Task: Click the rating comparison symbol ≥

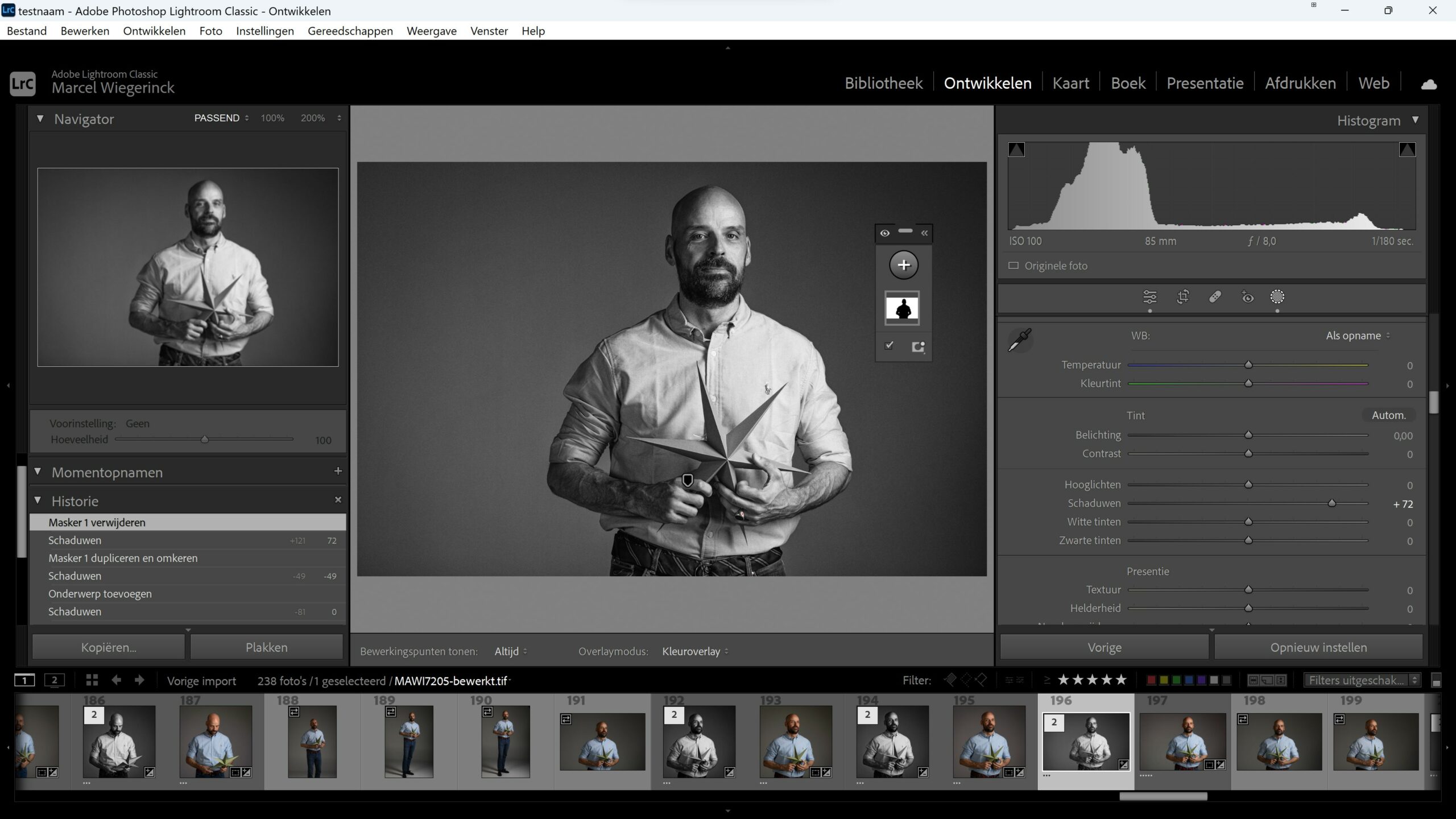Action: 1046,680
